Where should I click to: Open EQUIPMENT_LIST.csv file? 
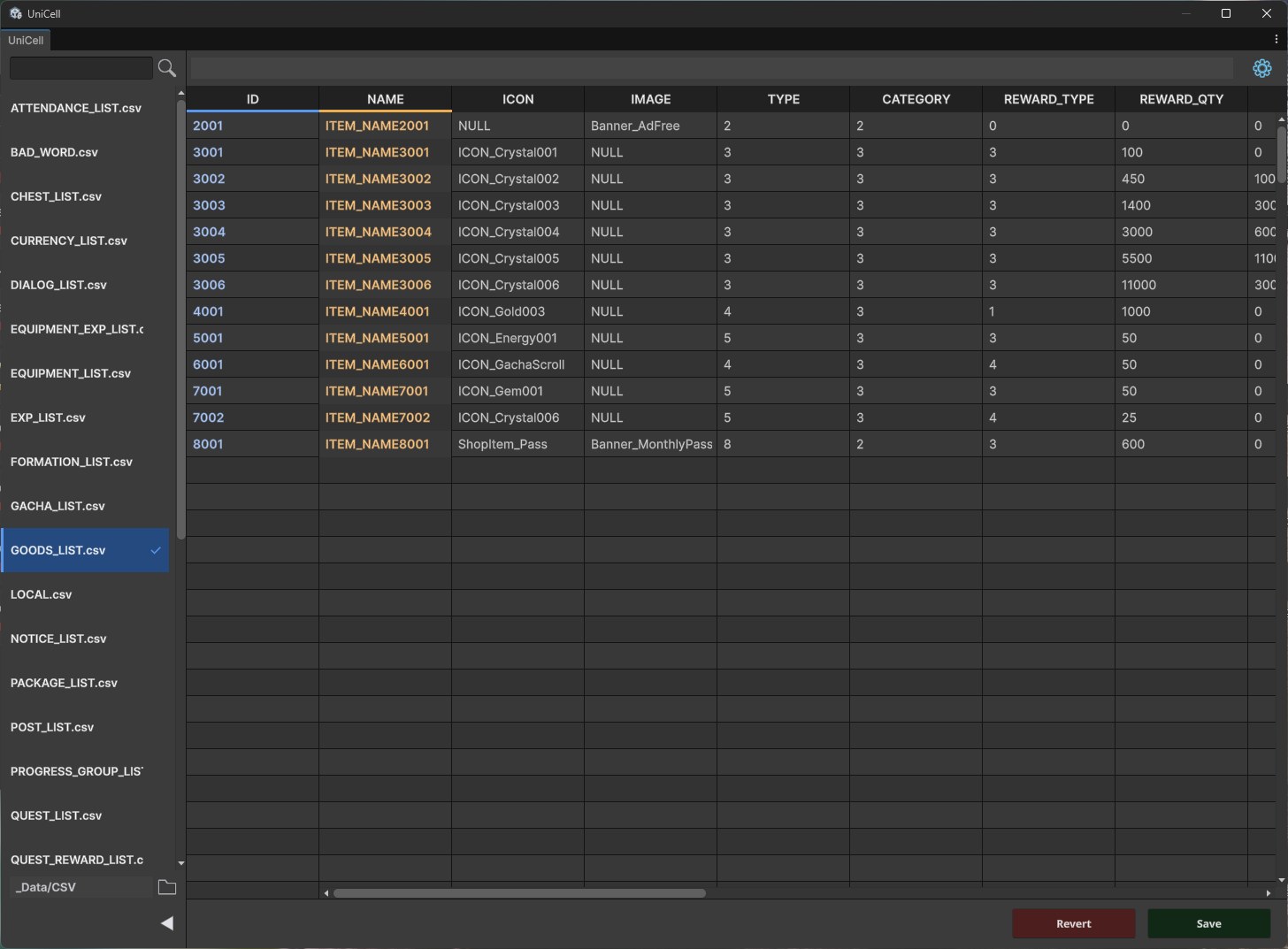(85, 373)
